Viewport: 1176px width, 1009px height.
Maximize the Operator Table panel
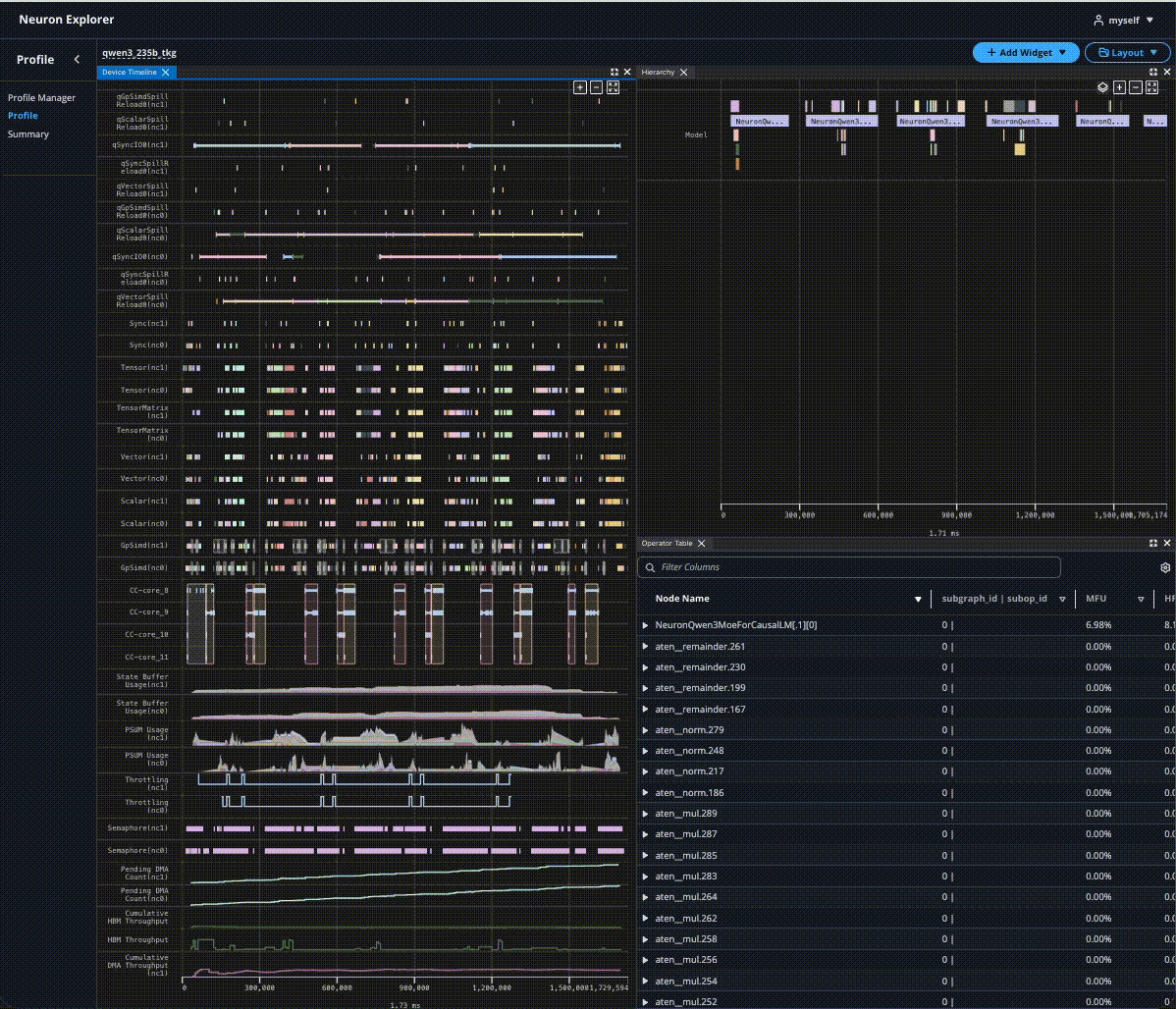point(1152,543)
